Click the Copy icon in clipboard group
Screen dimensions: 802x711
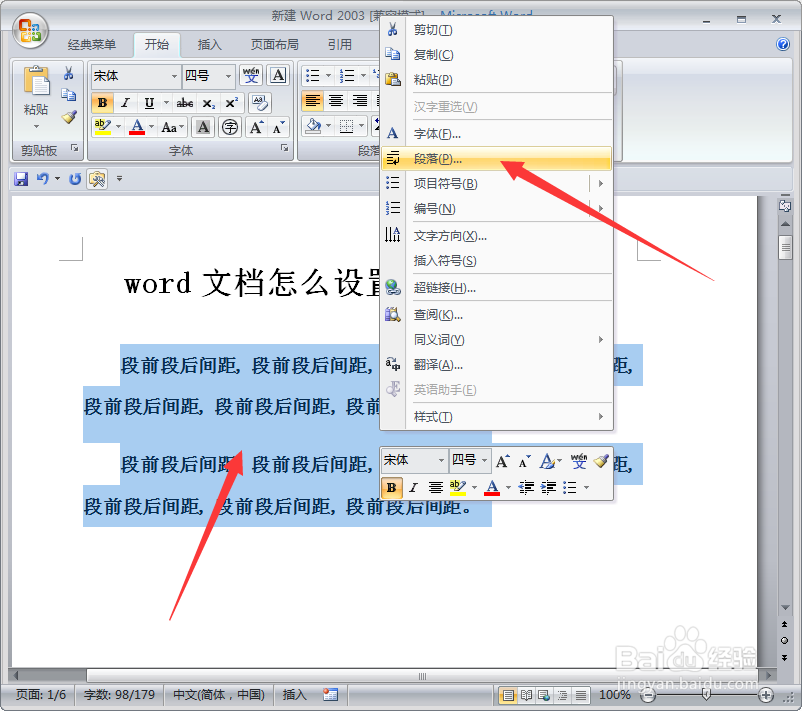click(x=69, y=95)
